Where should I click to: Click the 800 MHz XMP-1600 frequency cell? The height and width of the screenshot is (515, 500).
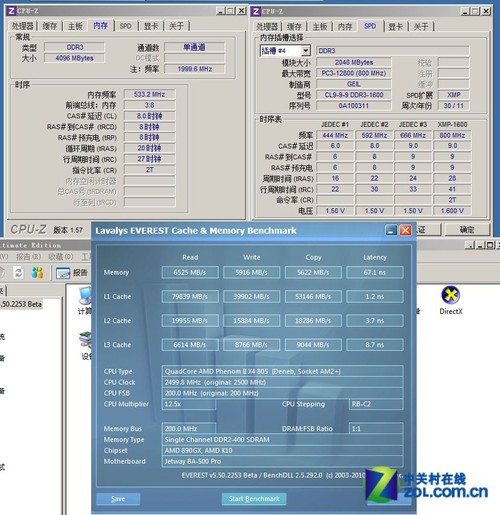452,135
